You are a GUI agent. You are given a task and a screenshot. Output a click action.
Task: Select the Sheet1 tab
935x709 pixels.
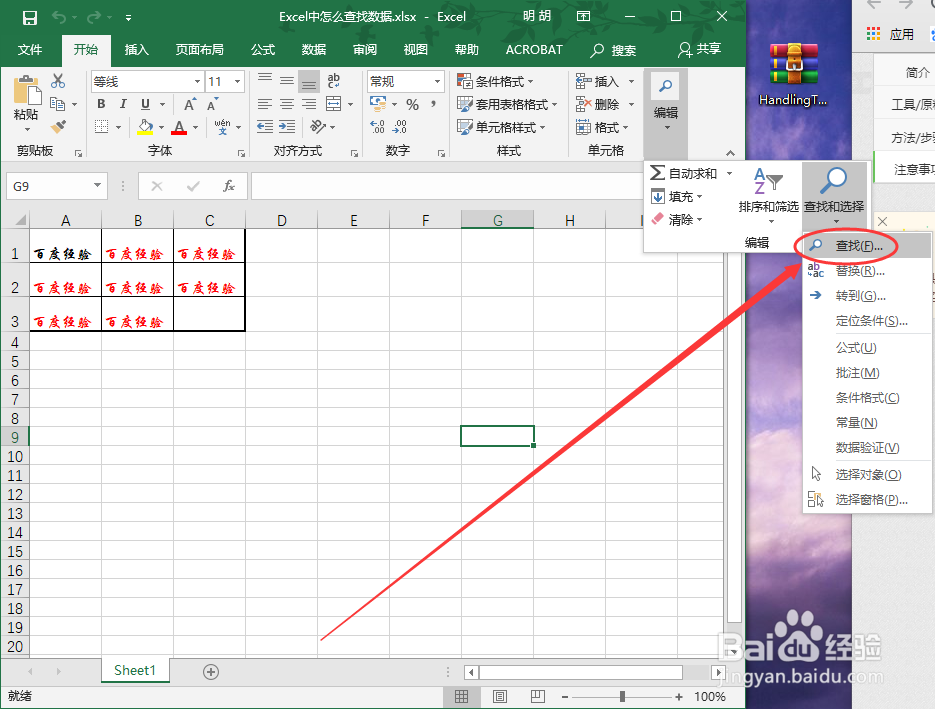(135, 670)
